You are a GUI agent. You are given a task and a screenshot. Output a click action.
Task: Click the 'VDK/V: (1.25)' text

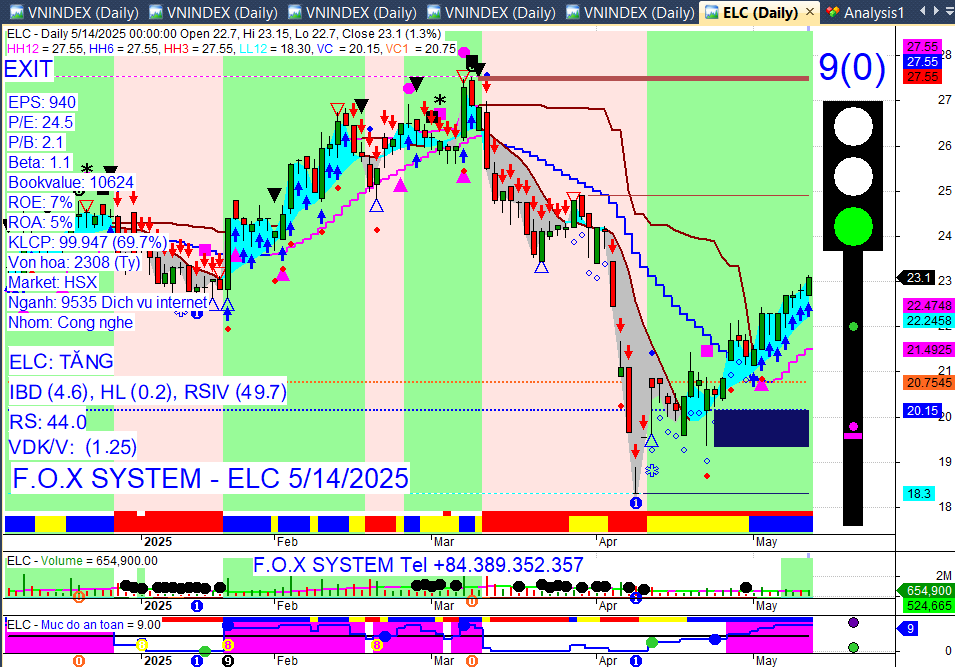click(x=72, y=447)
